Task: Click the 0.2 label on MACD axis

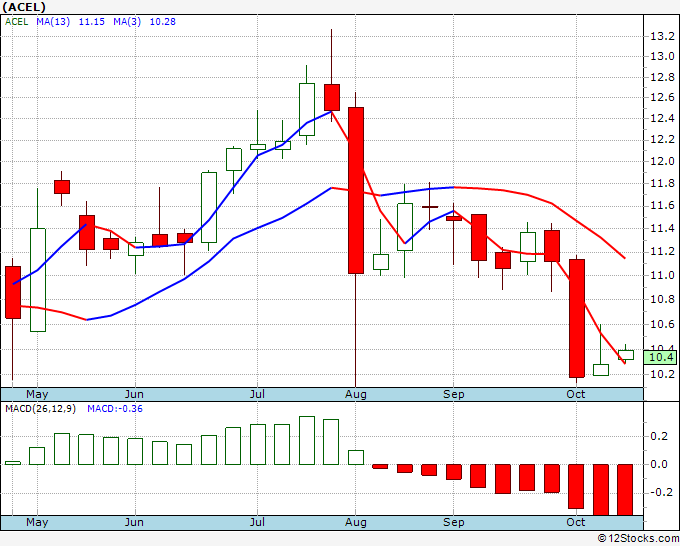Action: click(659, 436)
